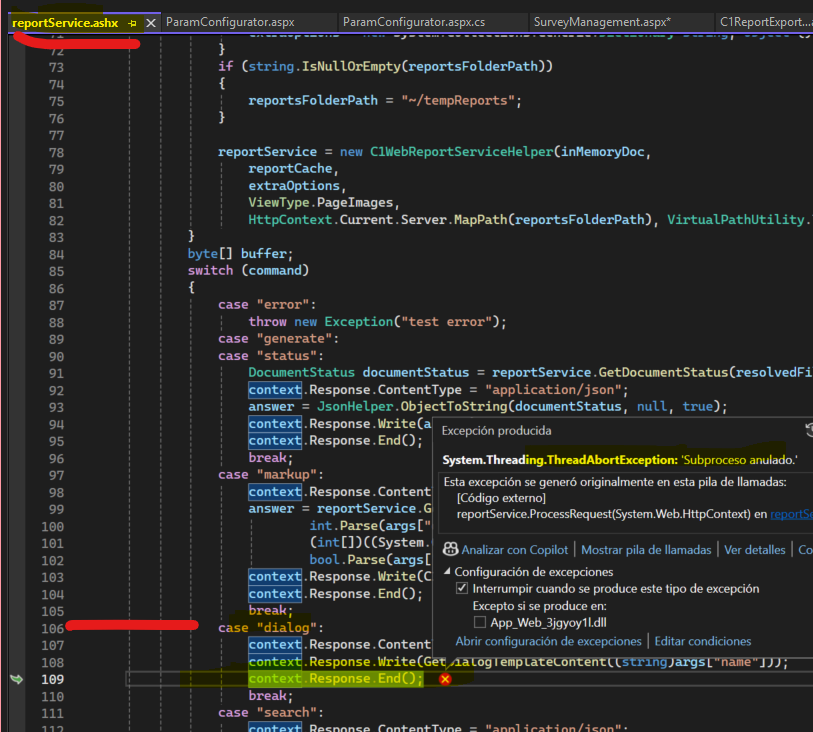Switch to SurveyManagement.aspx tab
This screenshot has width=813, height=732.
[x=601, y=22]
